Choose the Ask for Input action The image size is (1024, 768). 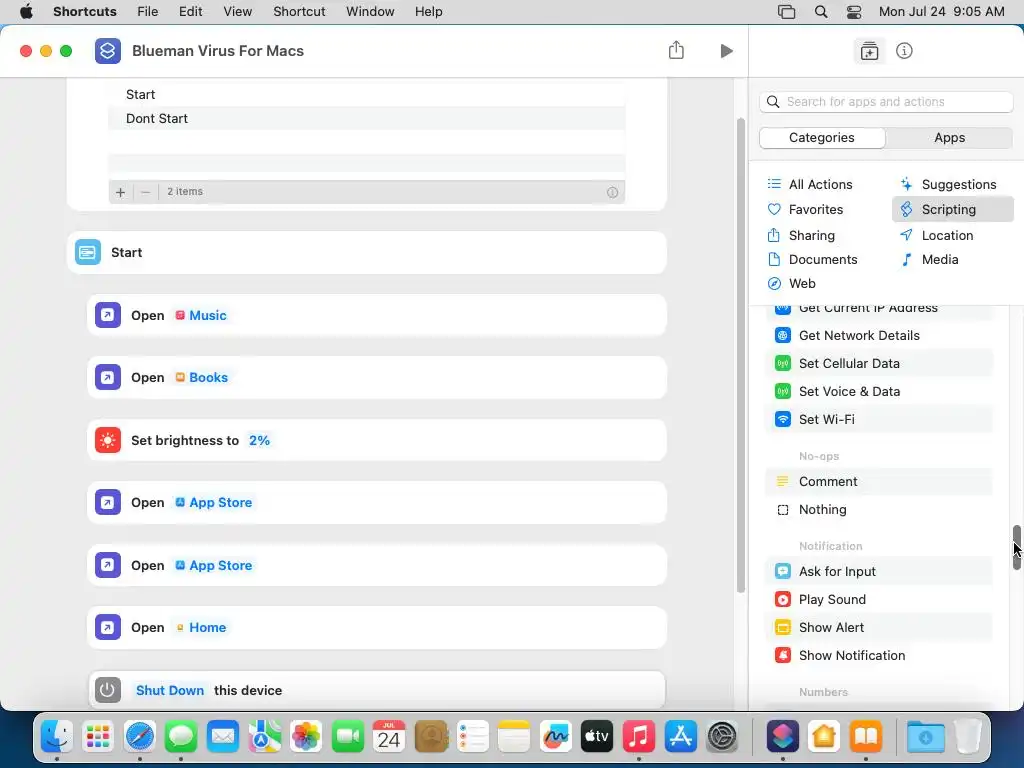878,571
